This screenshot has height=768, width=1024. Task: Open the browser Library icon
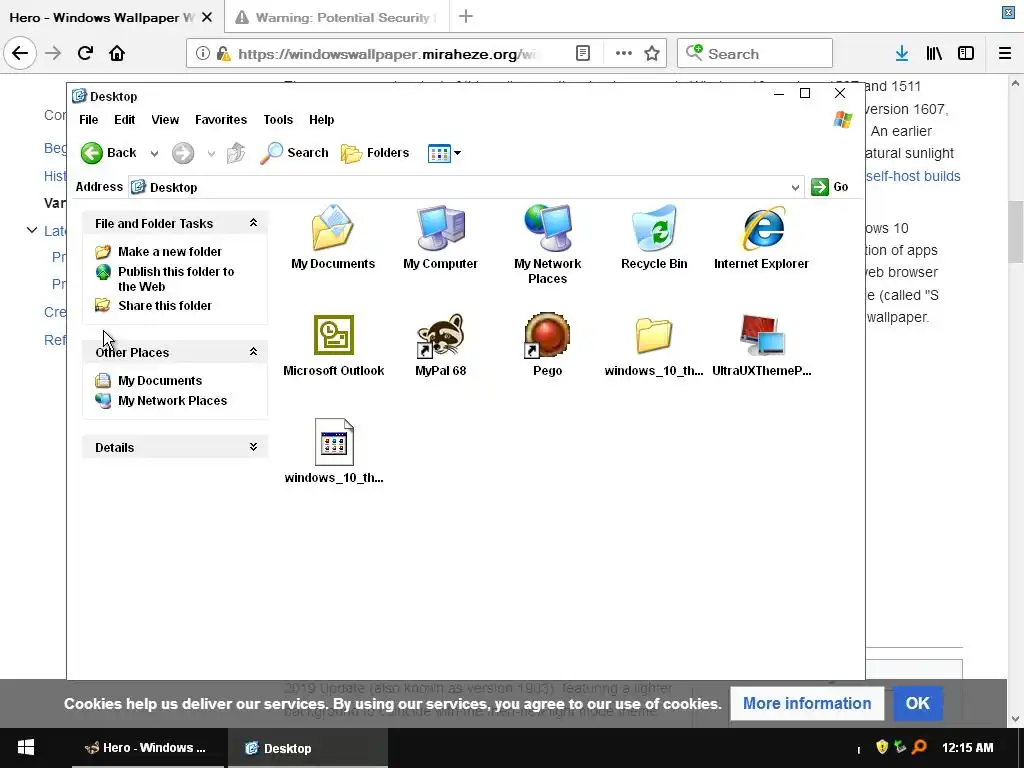934,54
